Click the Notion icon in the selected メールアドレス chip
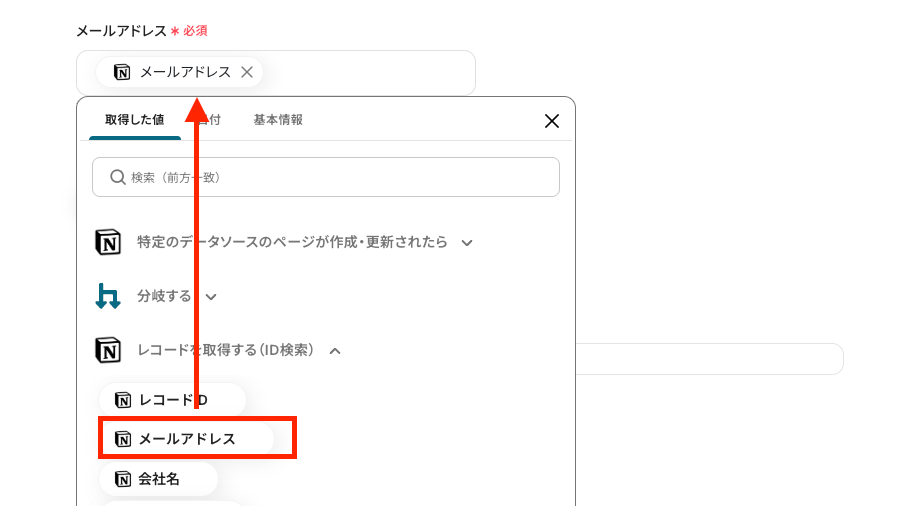Screen dimensions: 908x506 [x=122, y=72]
